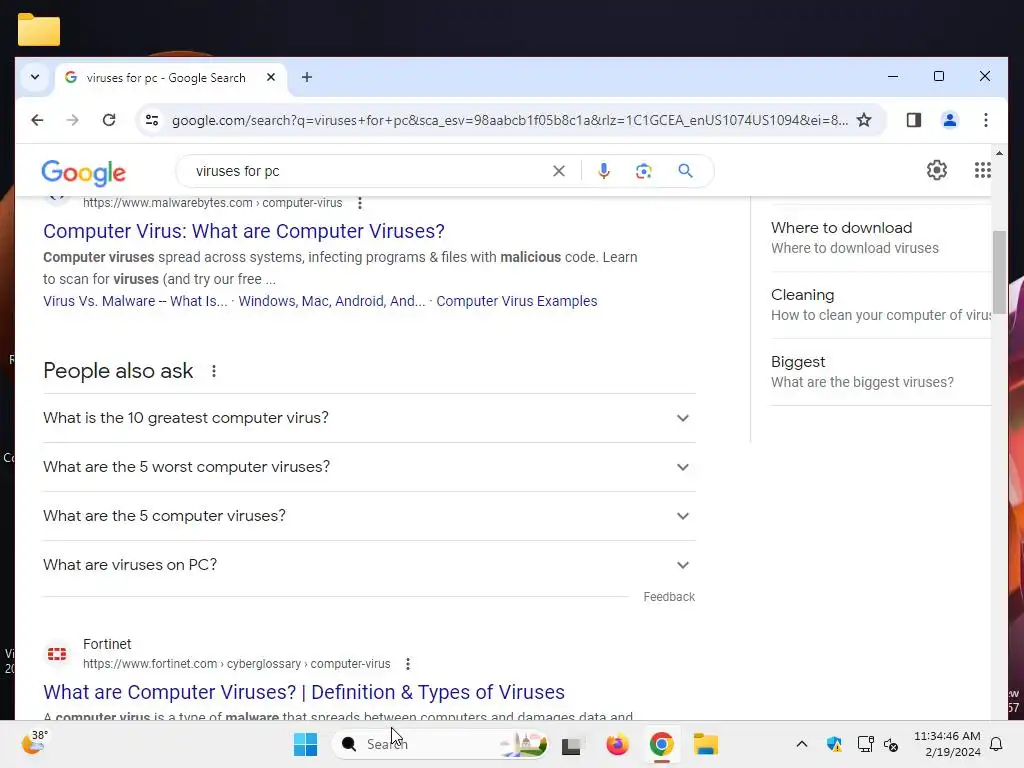Click the page vertical scrollbar thumb

click(x=999, y=272)
